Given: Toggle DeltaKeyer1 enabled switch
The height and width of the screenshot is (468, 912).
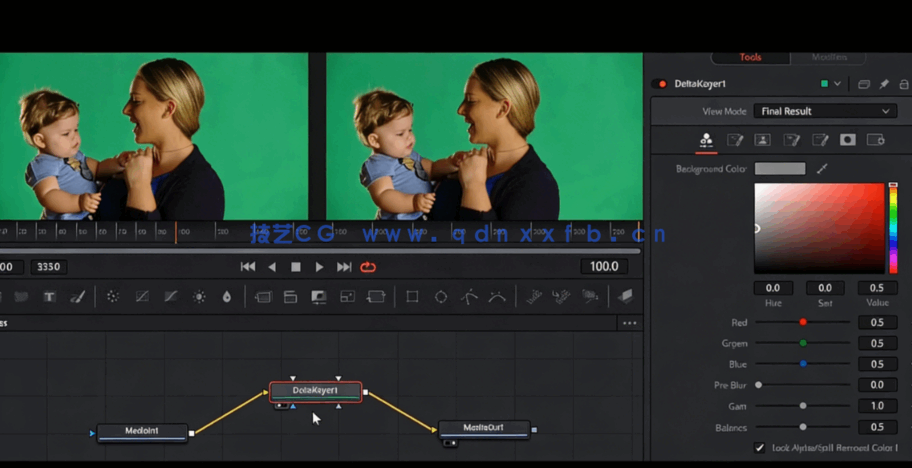Looking at the screenshot, I should (x=660, y=84).
